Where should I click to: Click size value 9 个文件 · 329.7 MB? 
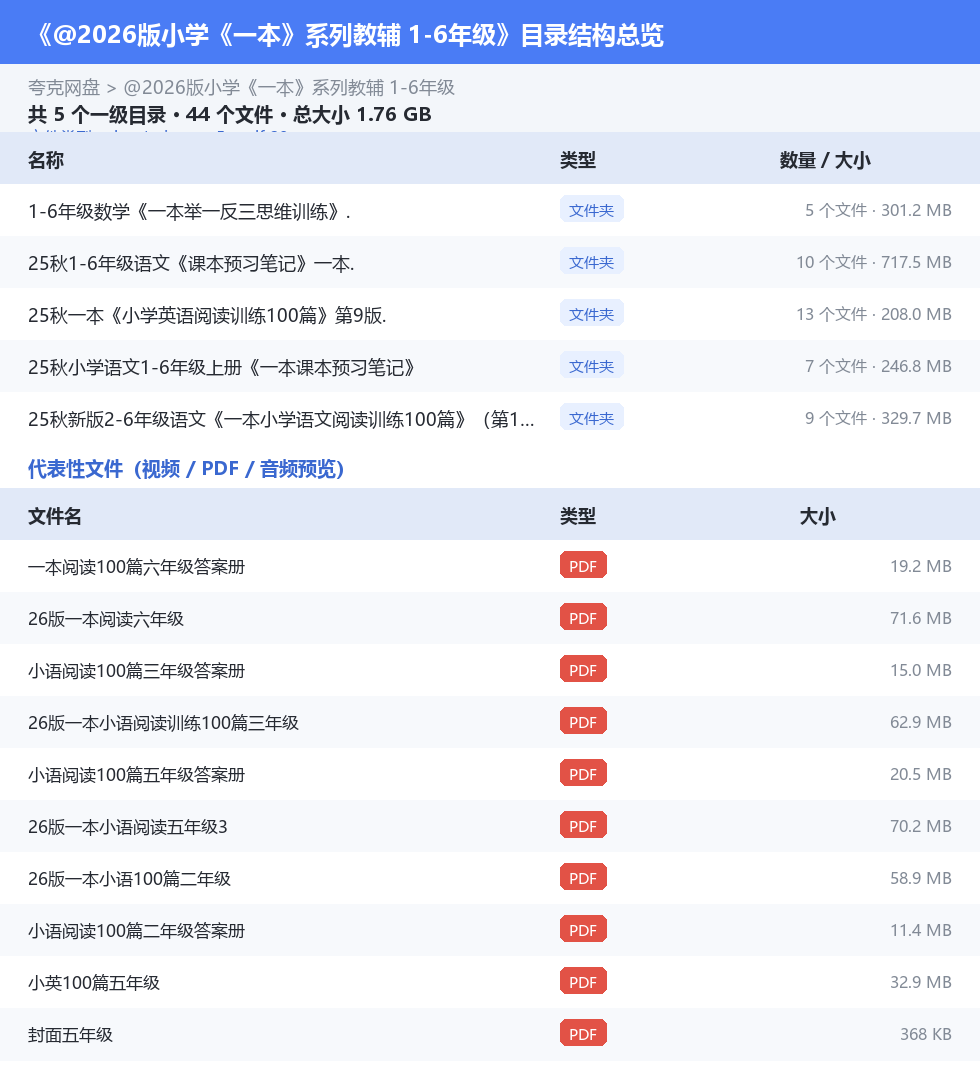(x=878, y=419)
